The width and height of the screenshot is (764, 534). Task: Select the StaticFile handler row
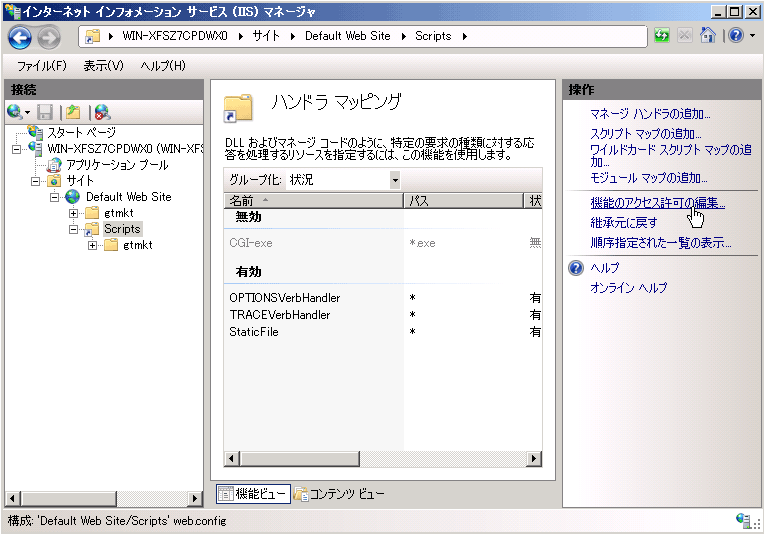click(x=254, y=332)
